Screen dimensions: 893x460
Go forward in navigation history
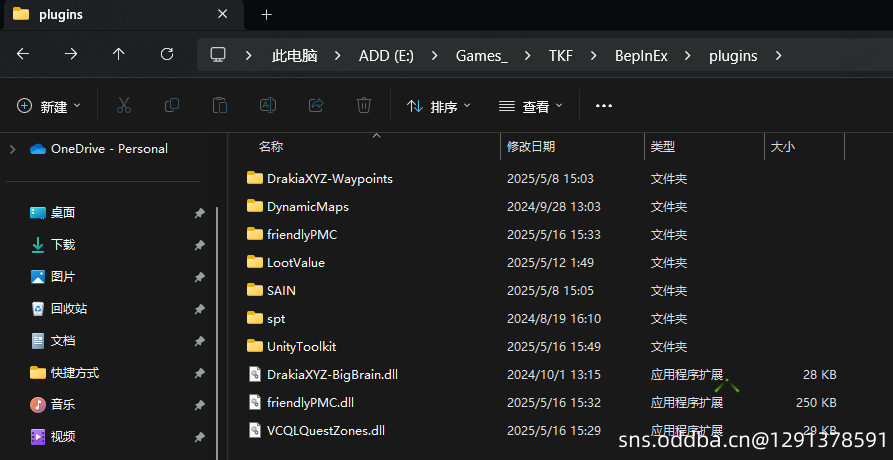pos(71,55)
